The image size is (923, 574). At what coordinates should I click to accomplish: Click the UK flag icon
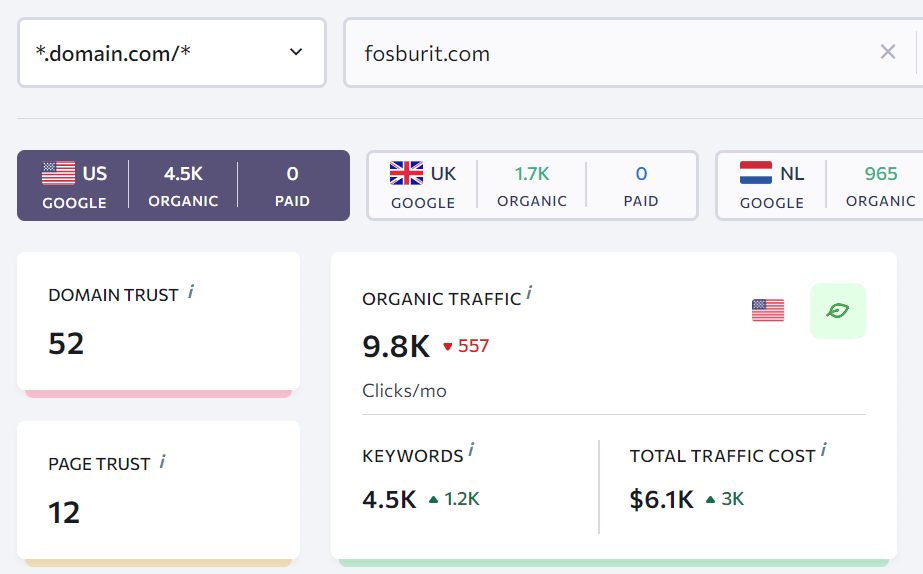pos(406,173)
